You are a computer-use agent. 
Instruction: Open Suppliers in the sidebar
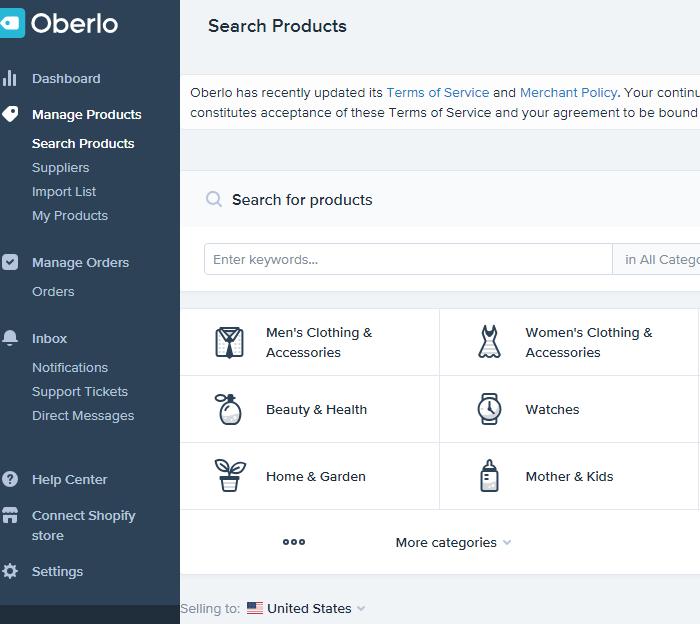(60, 167)
